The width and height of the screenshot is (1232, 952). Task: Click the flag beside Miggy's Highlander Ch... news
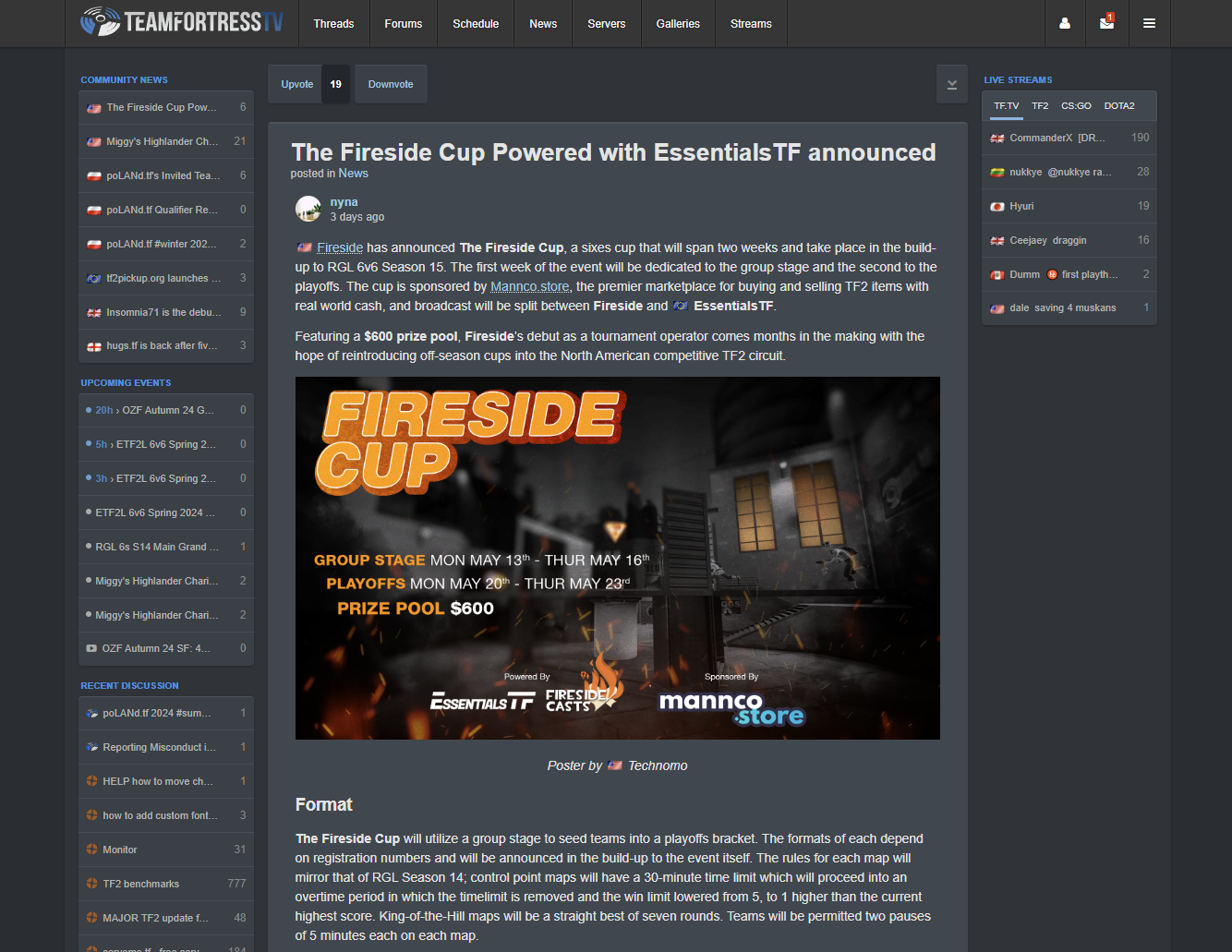click(94, 142)
